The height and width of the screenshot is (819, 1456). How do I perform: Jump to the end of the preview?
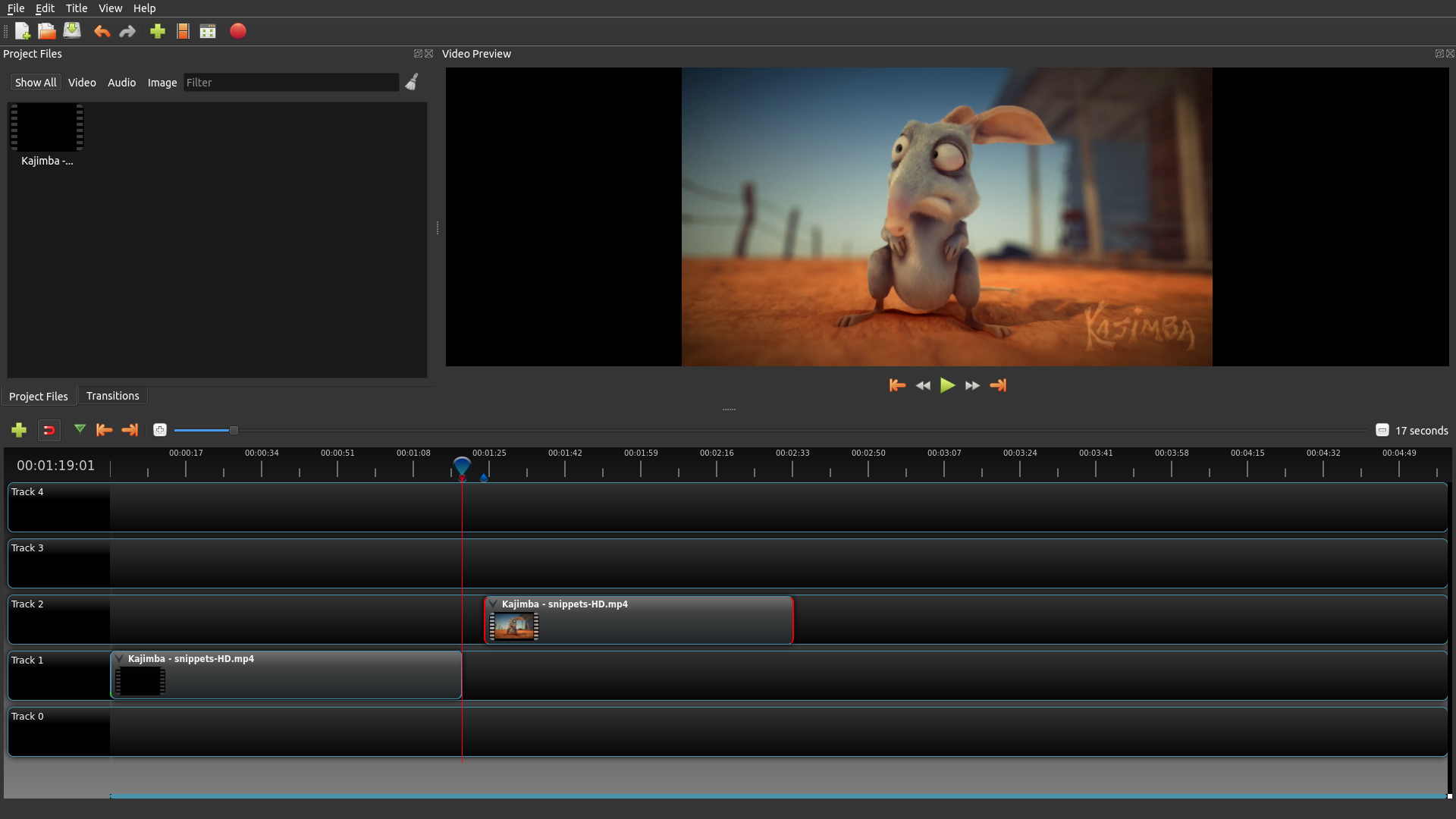998,385
